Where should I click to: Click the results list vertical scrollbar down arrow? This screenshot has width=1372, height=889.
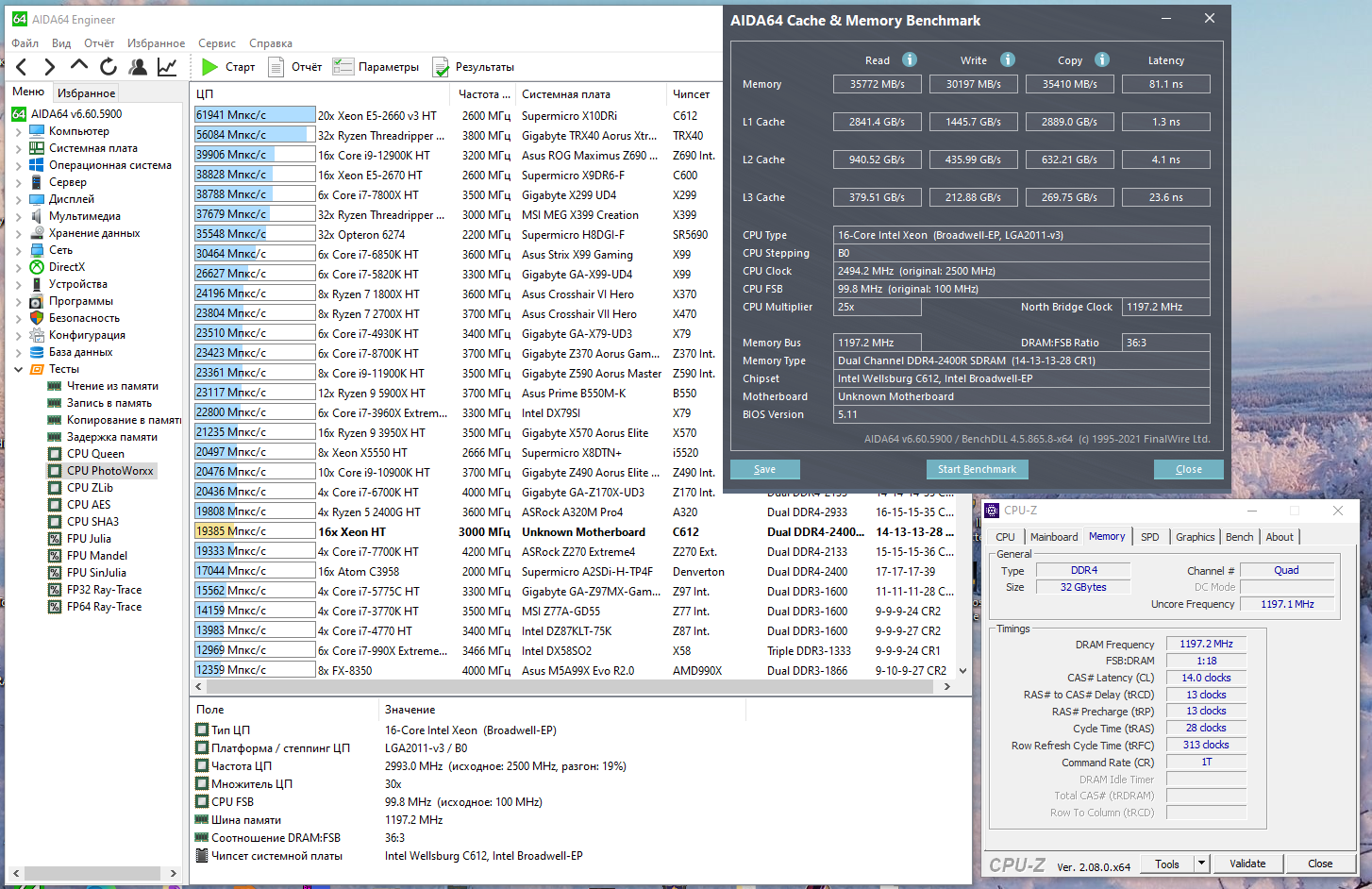click(x=963, y=670)
